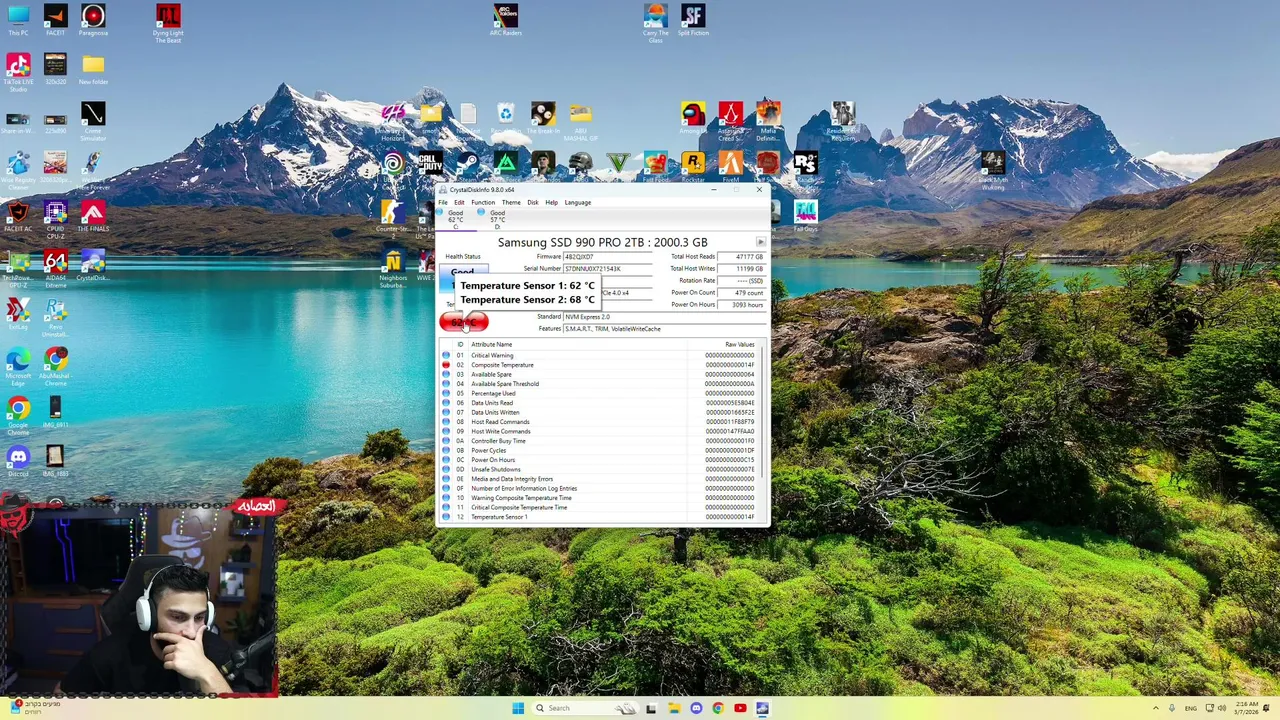Select the Temperature Sensor 1 row
Screen dimensions: 1280x720
[599, 517]
